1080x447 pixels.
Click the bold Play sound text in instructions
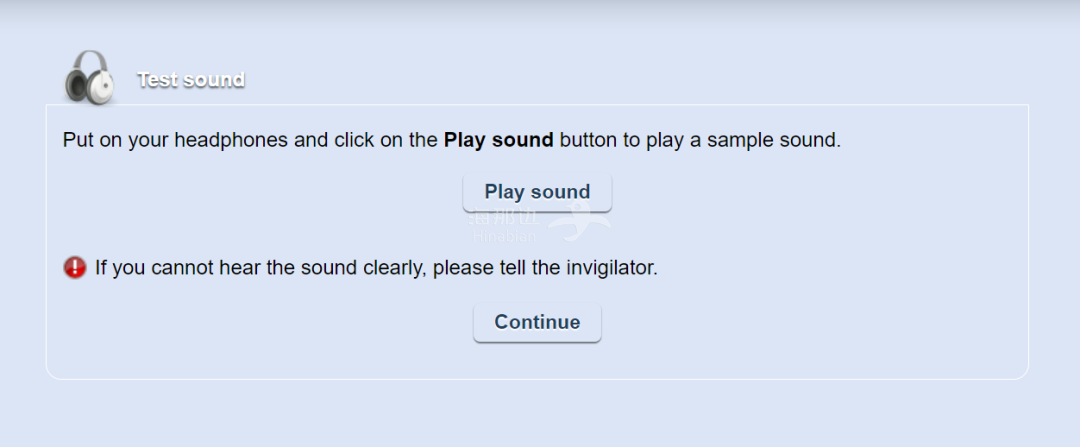tap(499, 140)
